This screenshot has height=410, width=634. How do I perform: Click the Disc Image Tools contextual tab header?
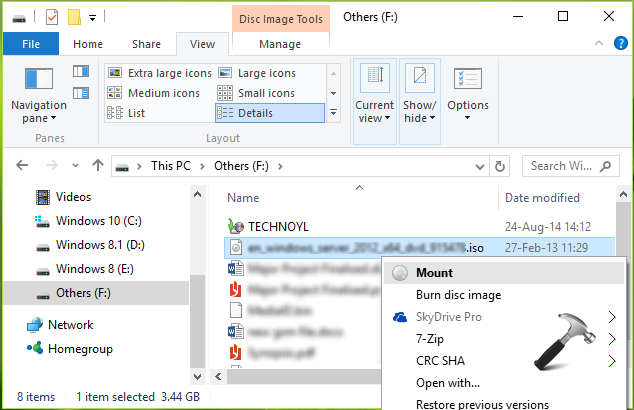[281, 19]
